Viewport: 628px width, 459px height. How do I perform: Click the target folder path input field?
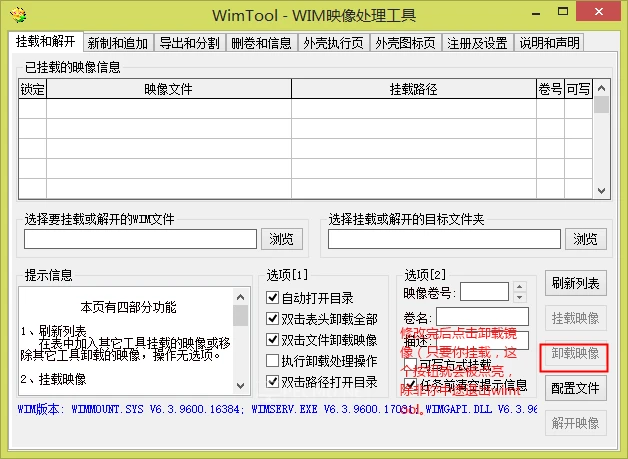click(444, 239)
